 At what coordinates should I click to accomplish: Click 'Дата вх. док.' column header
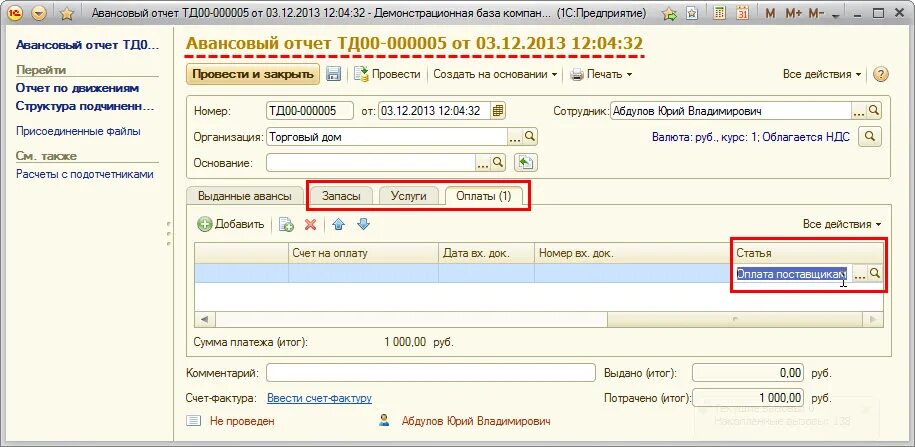[x=486, y=253]
